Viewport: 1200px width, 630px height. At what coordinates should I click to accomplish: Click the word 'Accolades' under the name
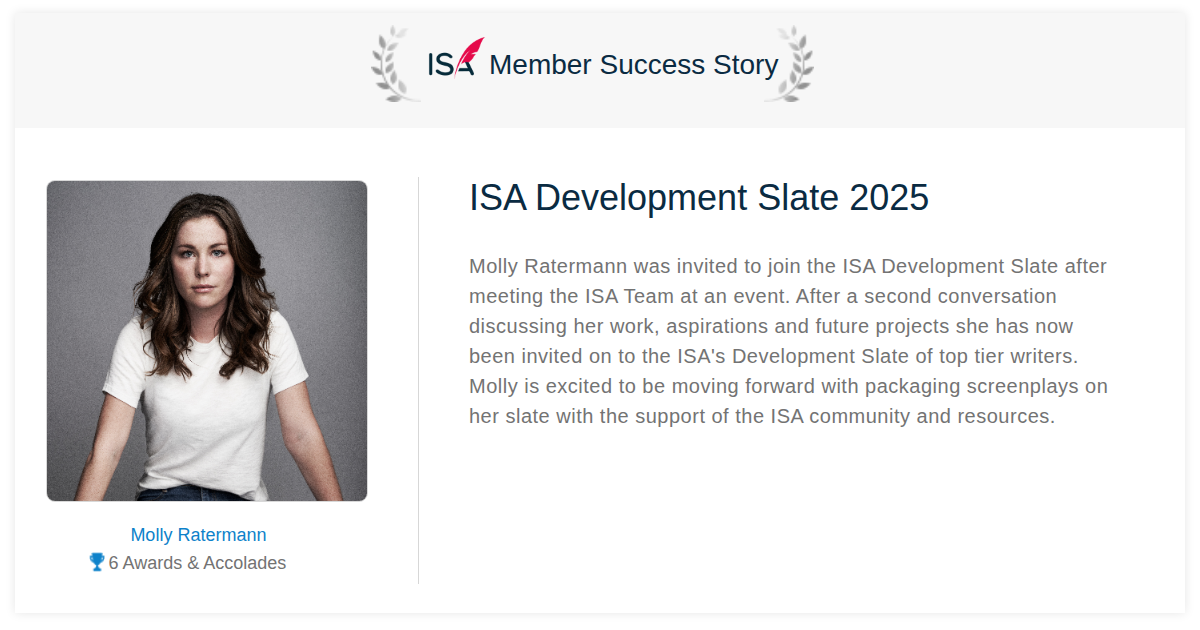244,563
